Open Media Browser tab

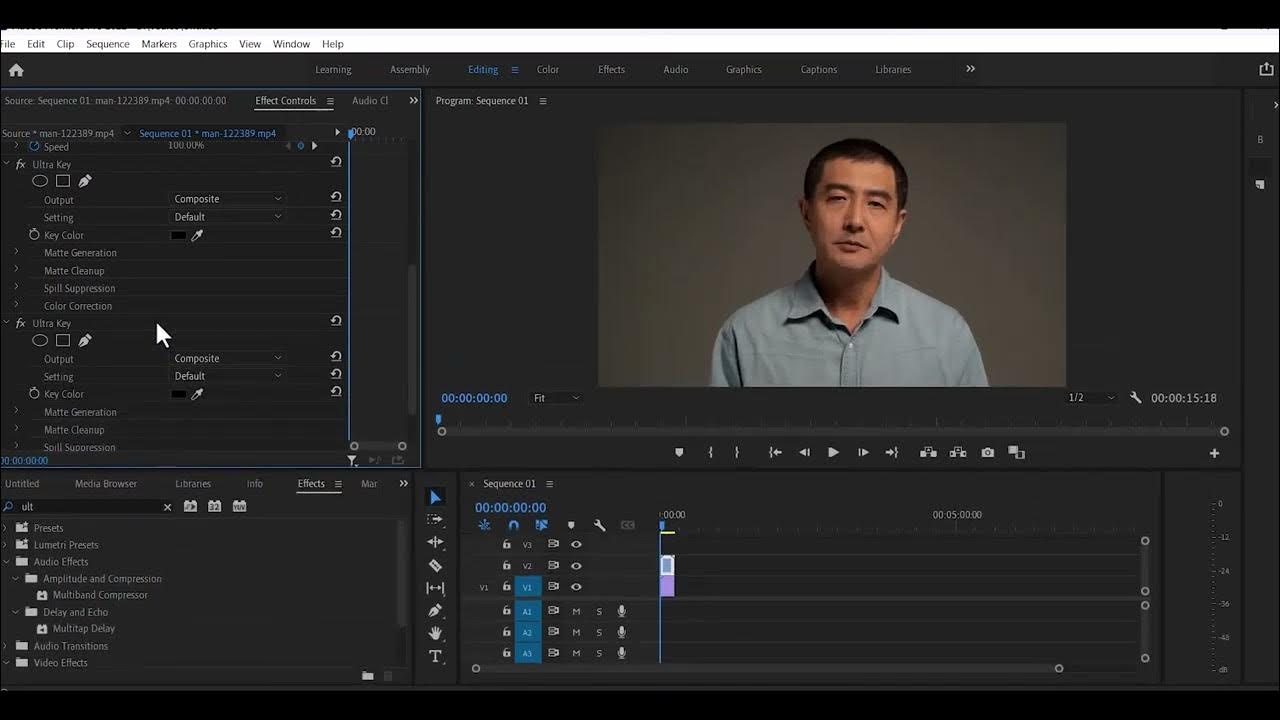[x=106, y=484]
